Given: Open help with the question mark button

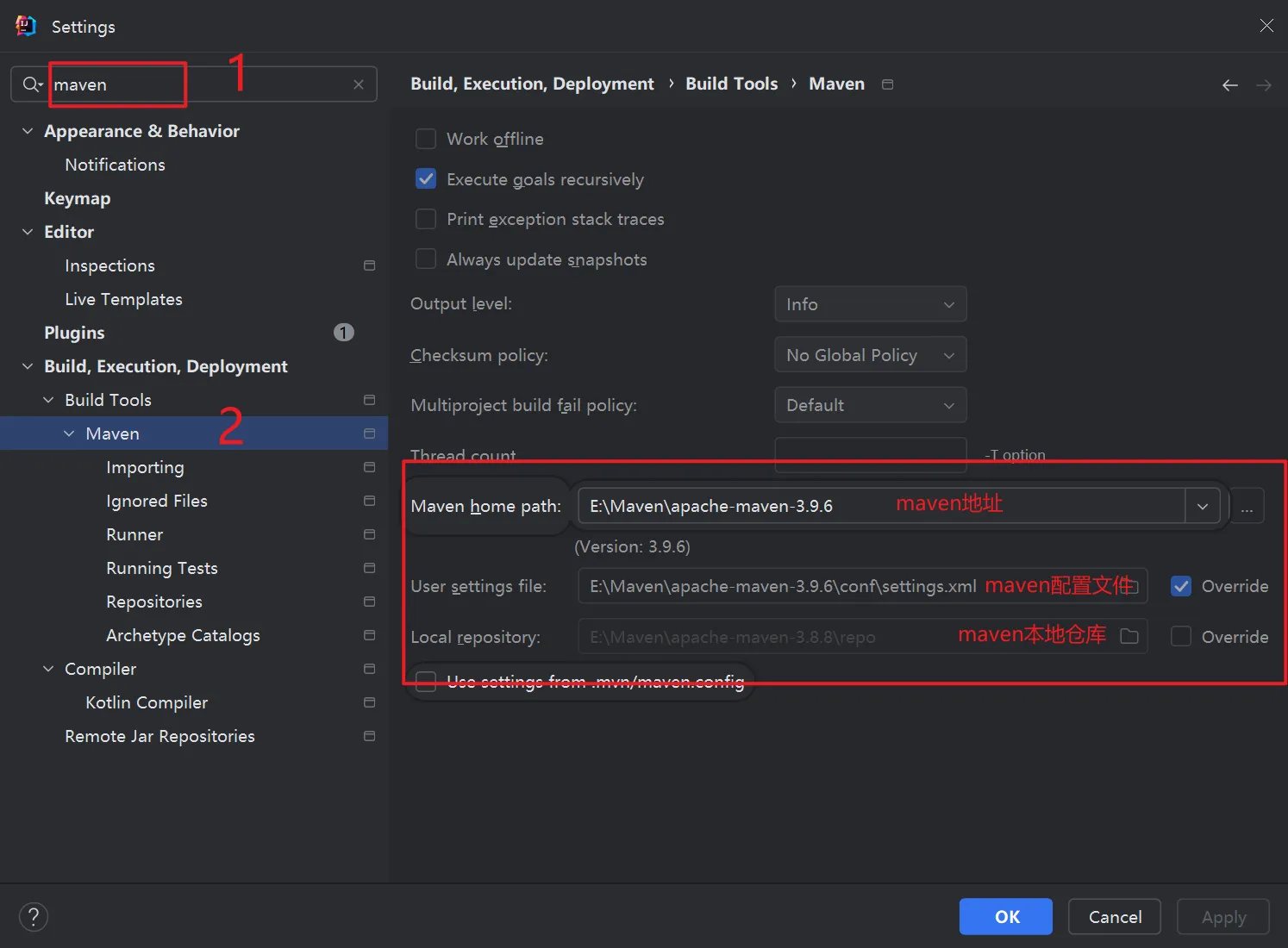Looking at the screenshot, I should point(34,917).
